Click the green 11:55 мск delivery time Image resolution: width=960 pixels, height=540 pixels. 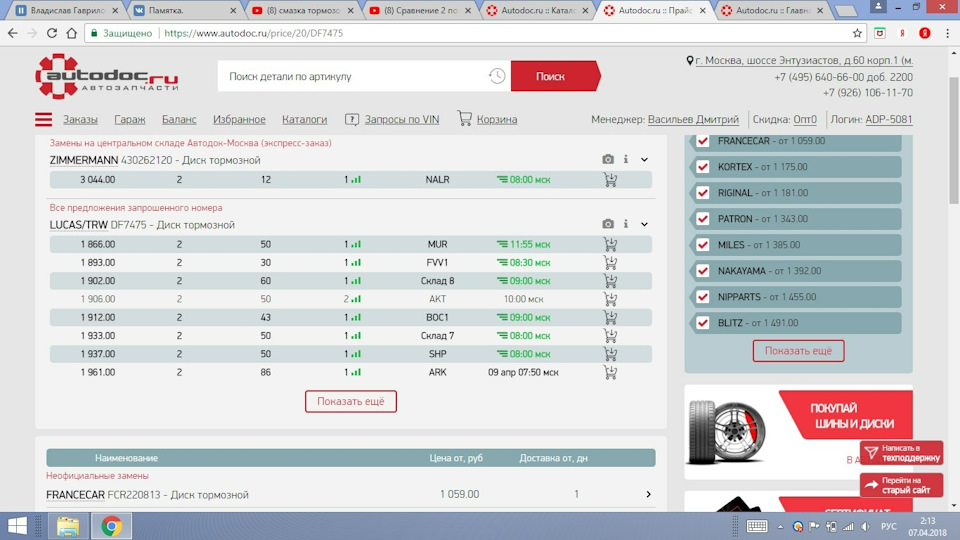click(523, 244)
